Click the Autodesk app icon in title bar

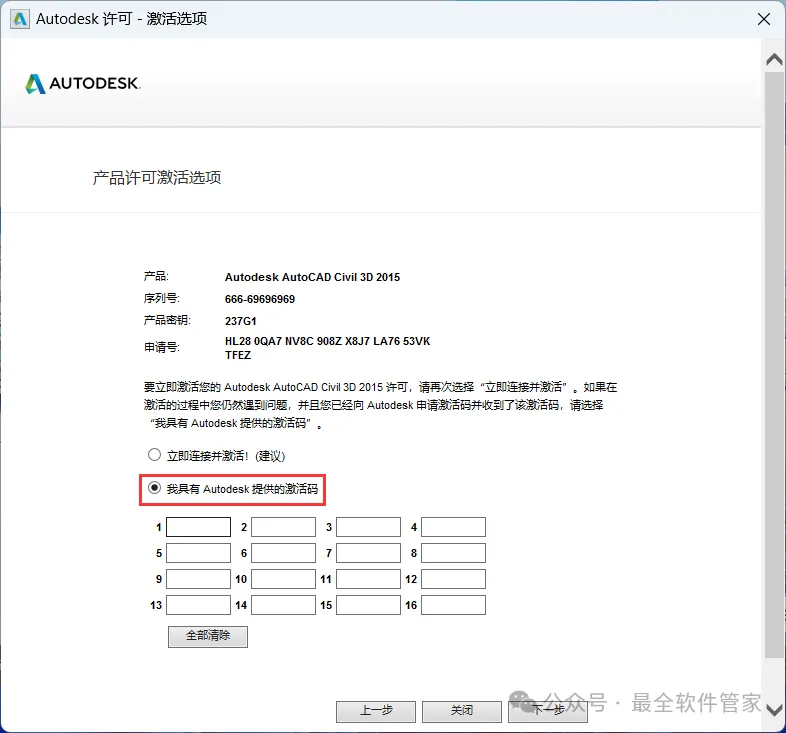point(20,19)
